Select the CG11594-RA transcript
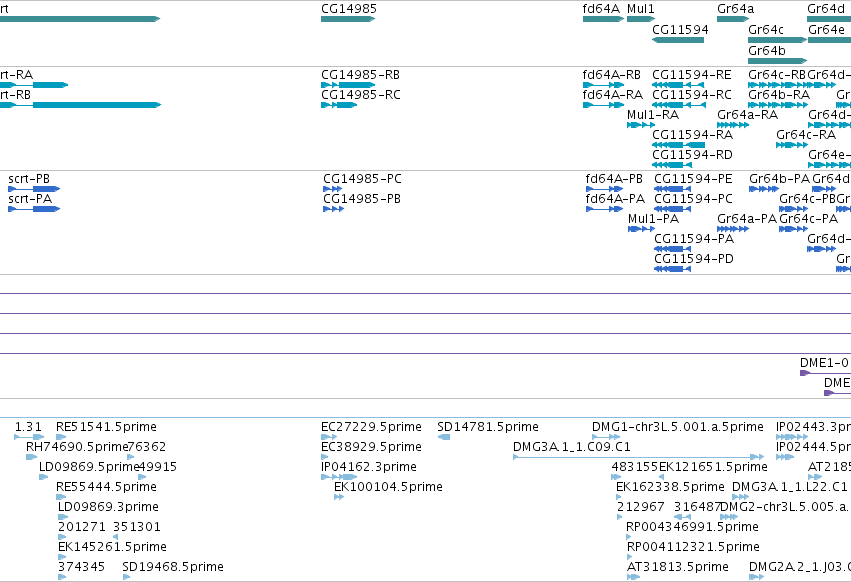Image resolution: width=851 pixels, height=582 pixels. (678, 145)
